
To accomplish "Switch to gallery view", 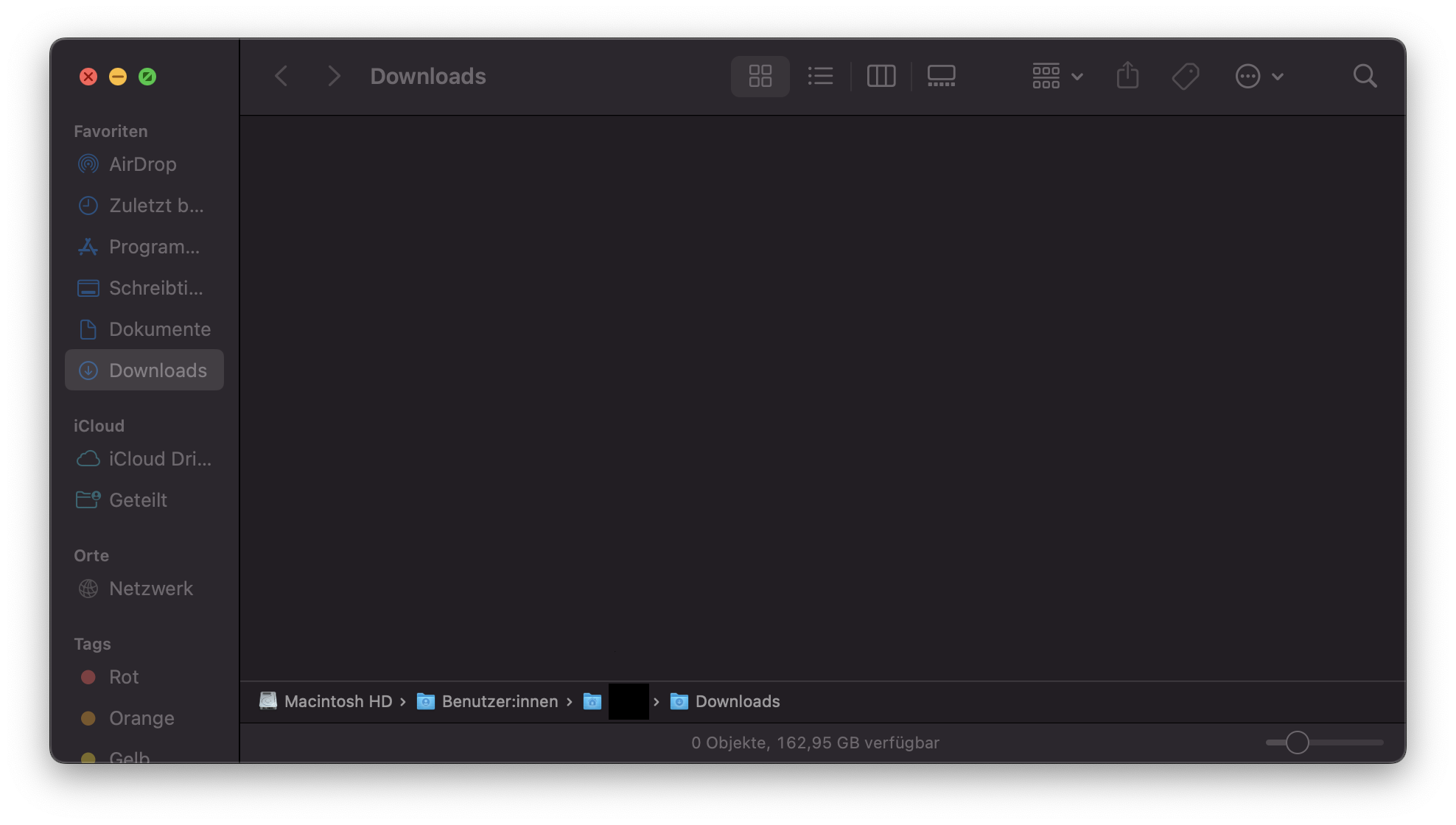I will 941,76.
